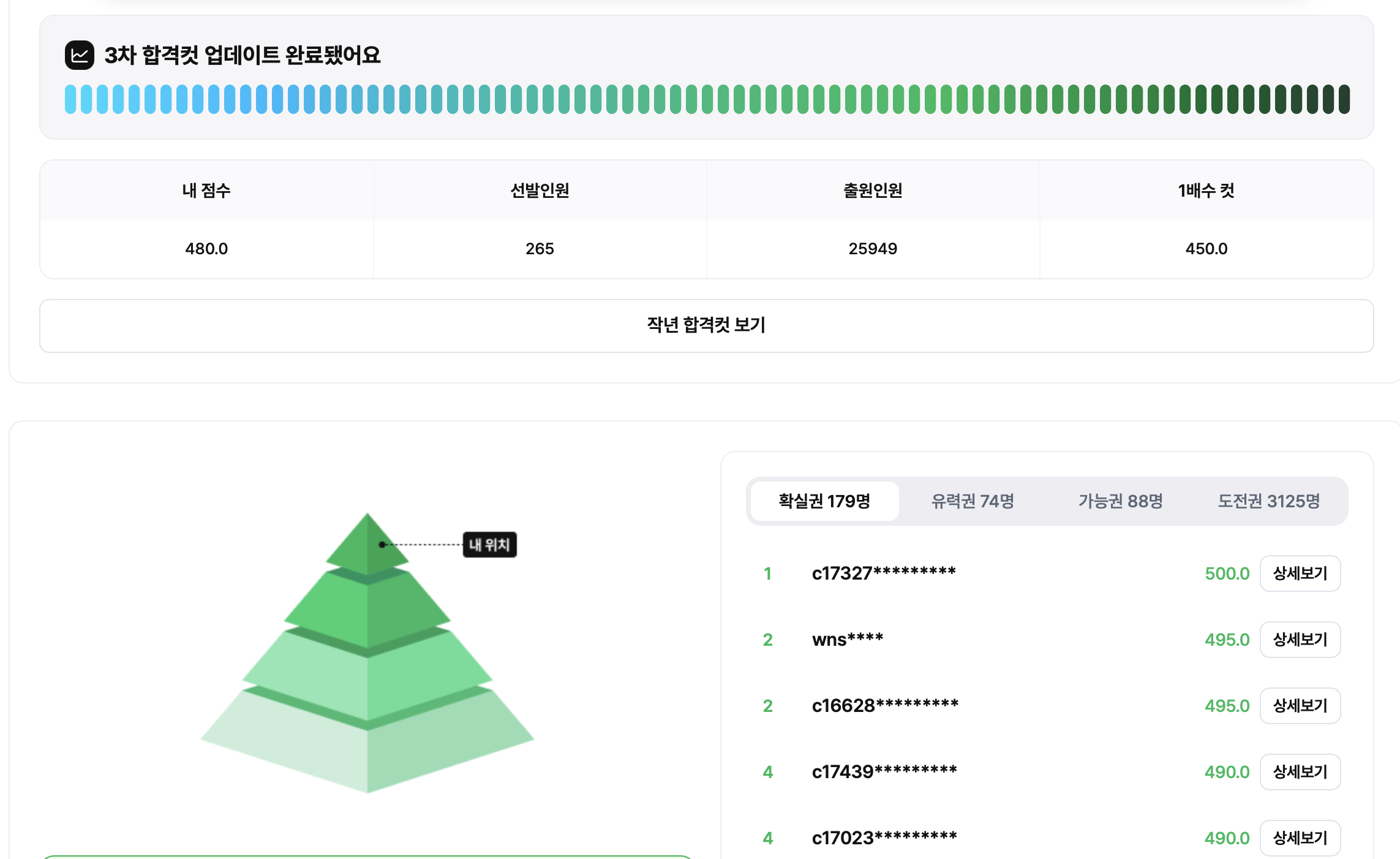Image resolution: width=1400 pixels, height=859 pixels.
Task: Open 상세보기 for wns****
Action: coord(1300,640)
